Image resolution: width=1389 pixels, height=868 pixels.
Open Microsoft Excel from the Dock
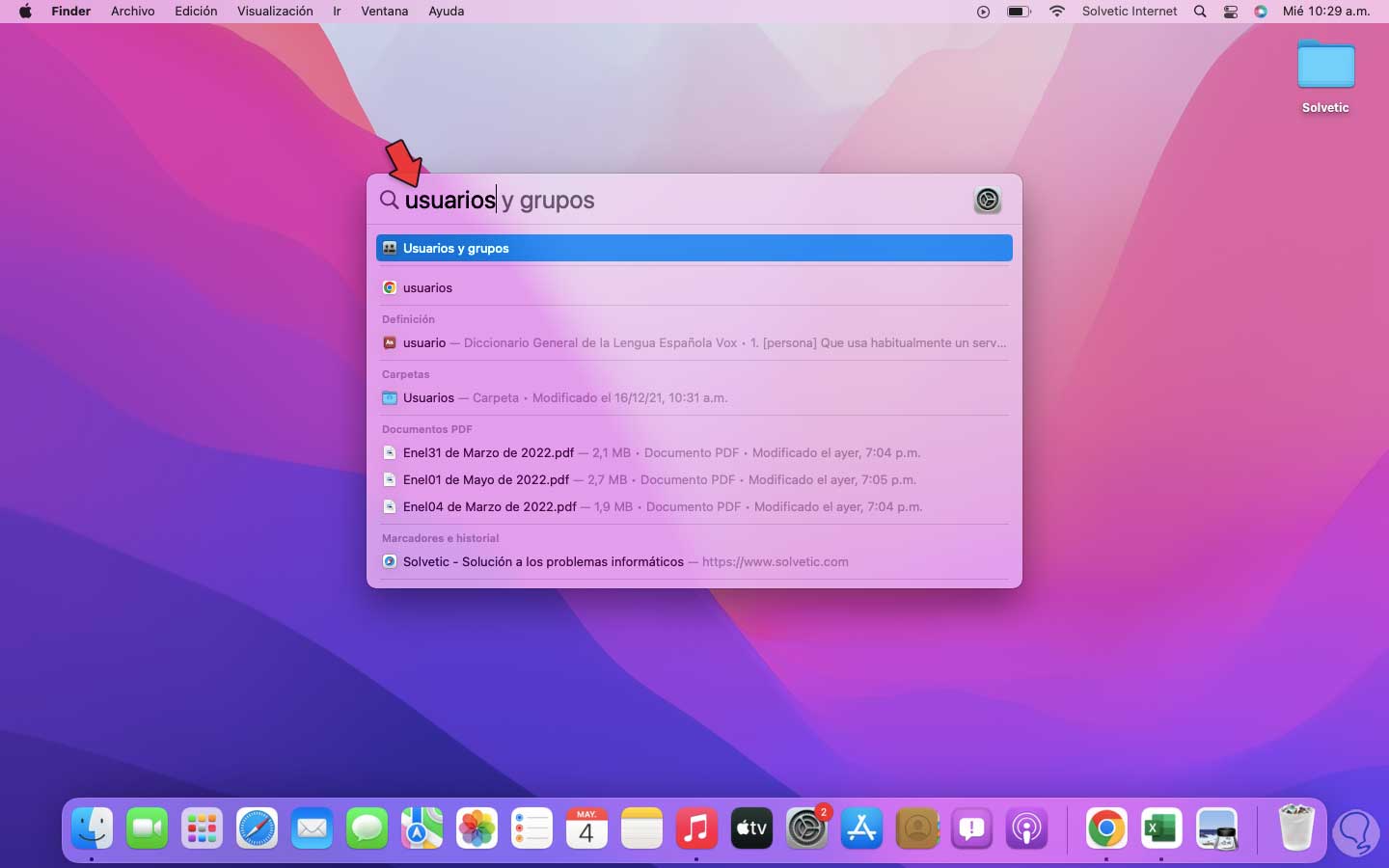click(1161, 827)
